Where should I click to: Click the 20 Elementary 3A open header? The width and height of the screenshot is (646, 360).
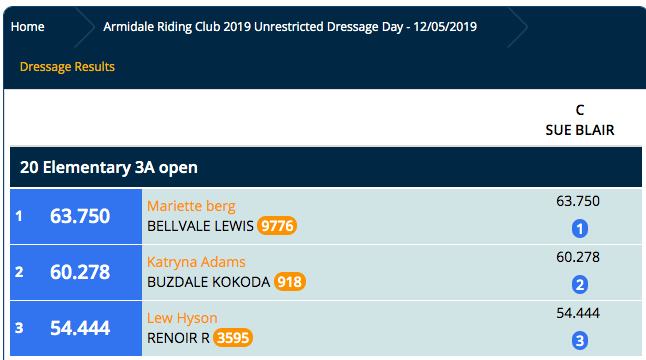(326, 167)
